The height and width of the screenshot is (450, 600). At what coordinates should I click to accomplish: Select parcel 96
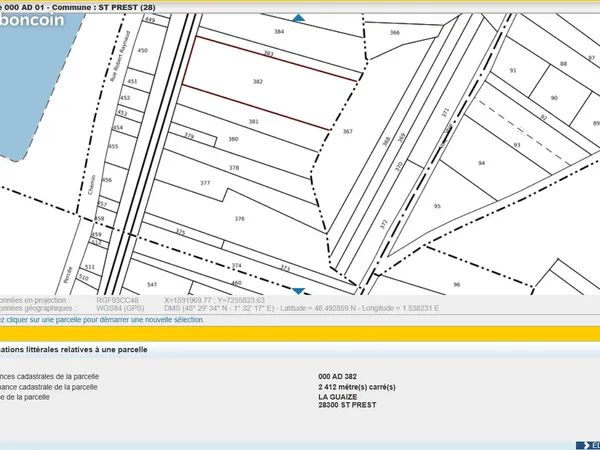tap(457, 285)
